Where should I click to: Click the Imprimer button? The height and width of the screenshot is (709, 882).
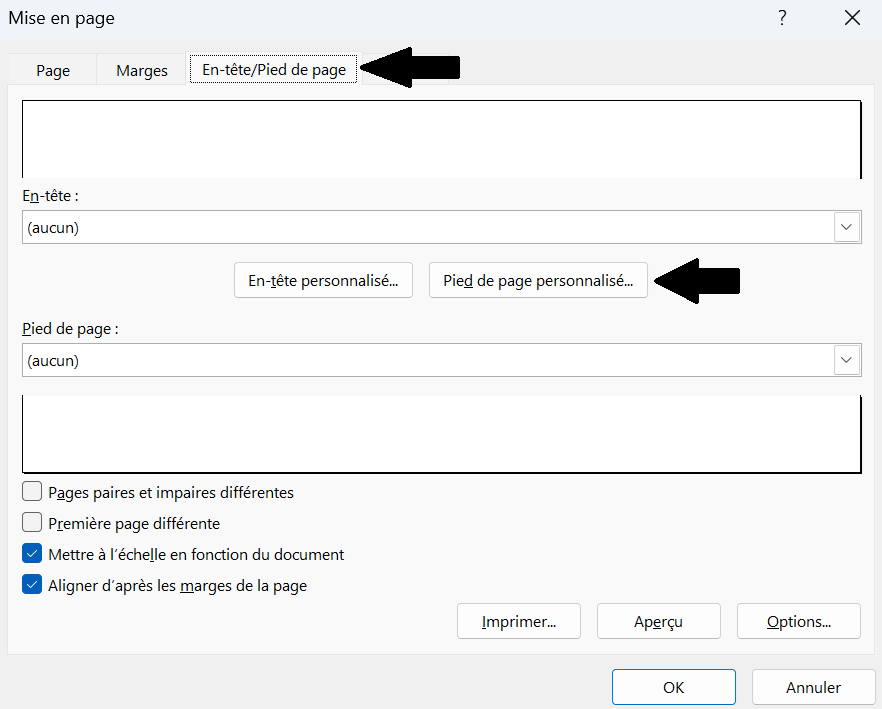519,621
